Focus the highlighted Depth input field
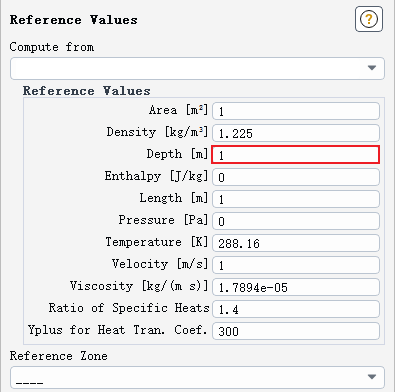This screenshot has width=395, height=392. [296, 155]
